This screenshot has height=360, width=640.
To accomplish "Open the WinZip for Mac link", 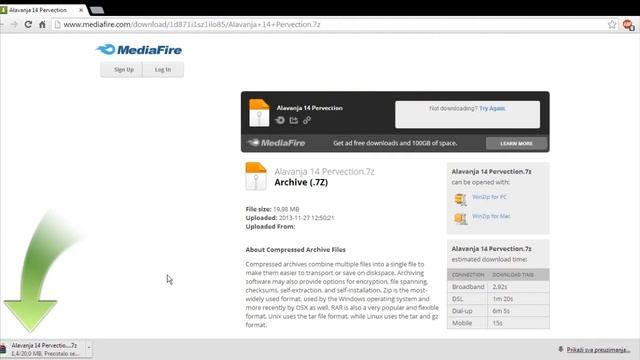I will [491, 216].
